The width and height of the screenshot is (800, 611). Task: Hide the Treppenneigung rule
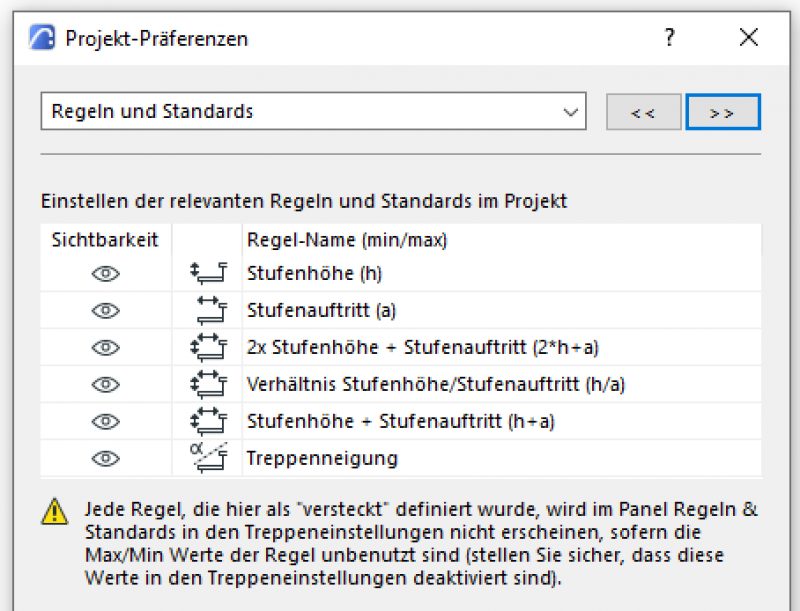105,458
